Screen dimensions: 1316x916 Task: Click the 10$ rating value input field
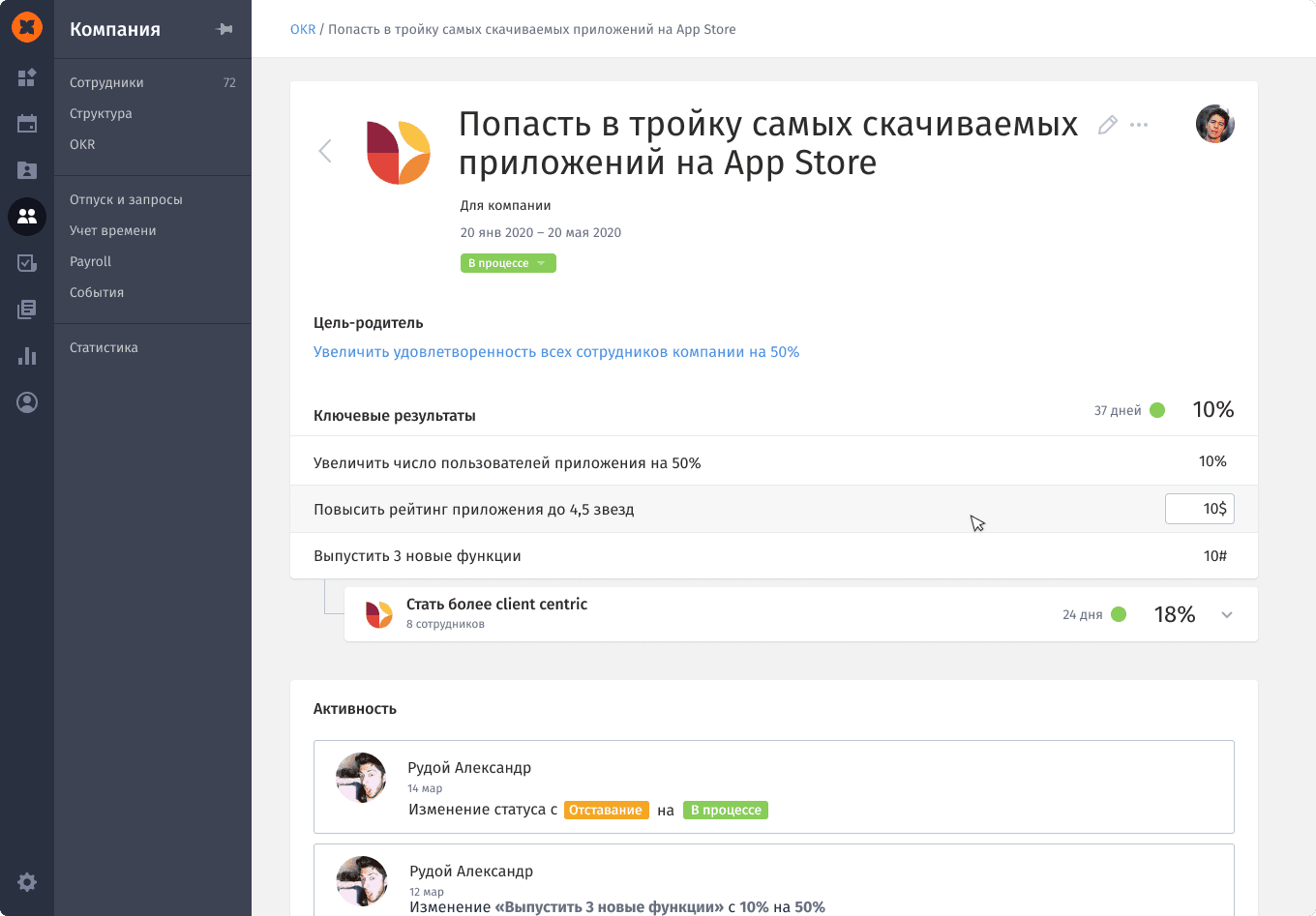coord(1199,509)
